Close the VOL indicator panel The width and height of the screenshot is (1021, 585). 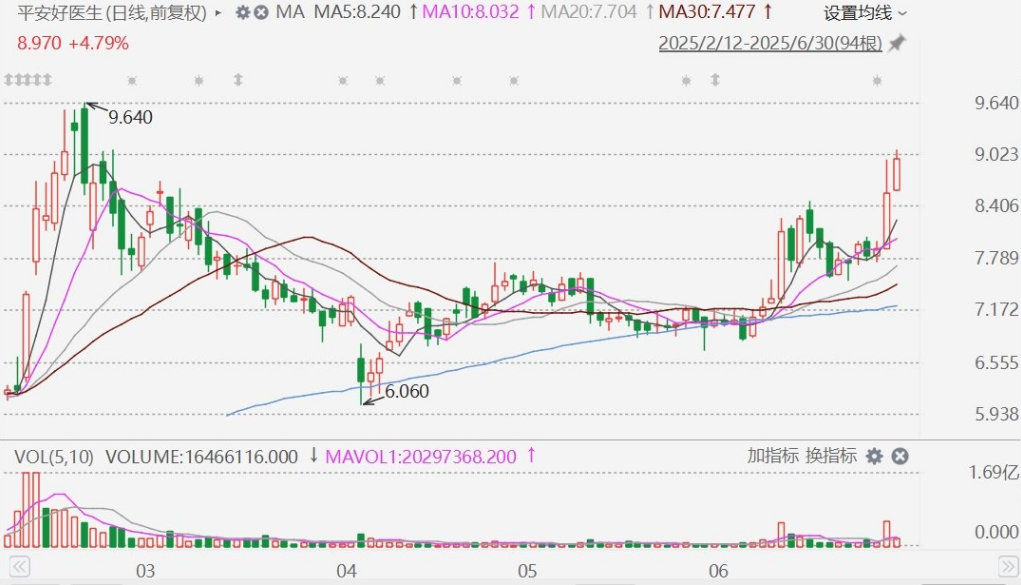[899, 456]
